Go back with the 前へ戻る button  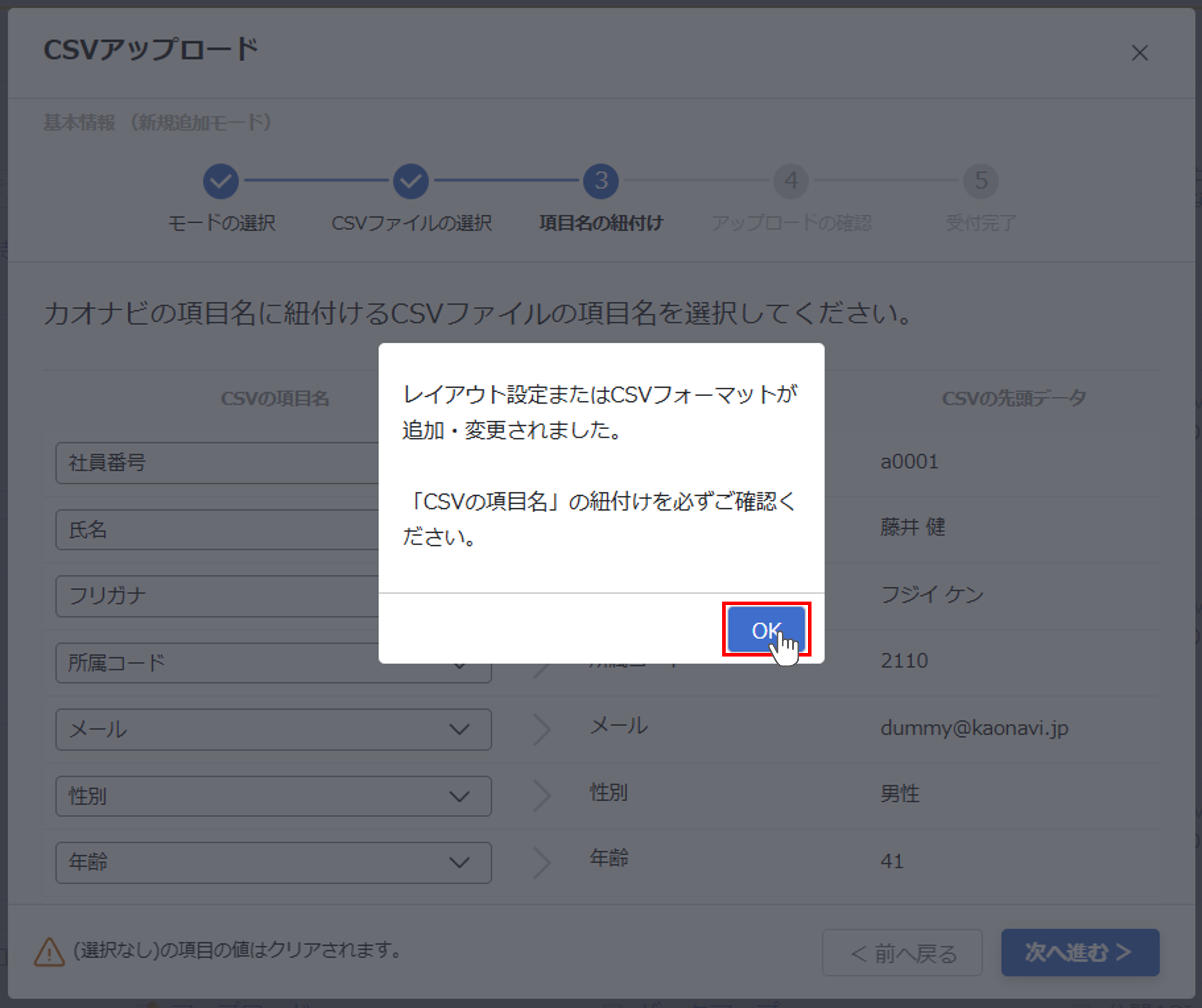click(902, 953)
